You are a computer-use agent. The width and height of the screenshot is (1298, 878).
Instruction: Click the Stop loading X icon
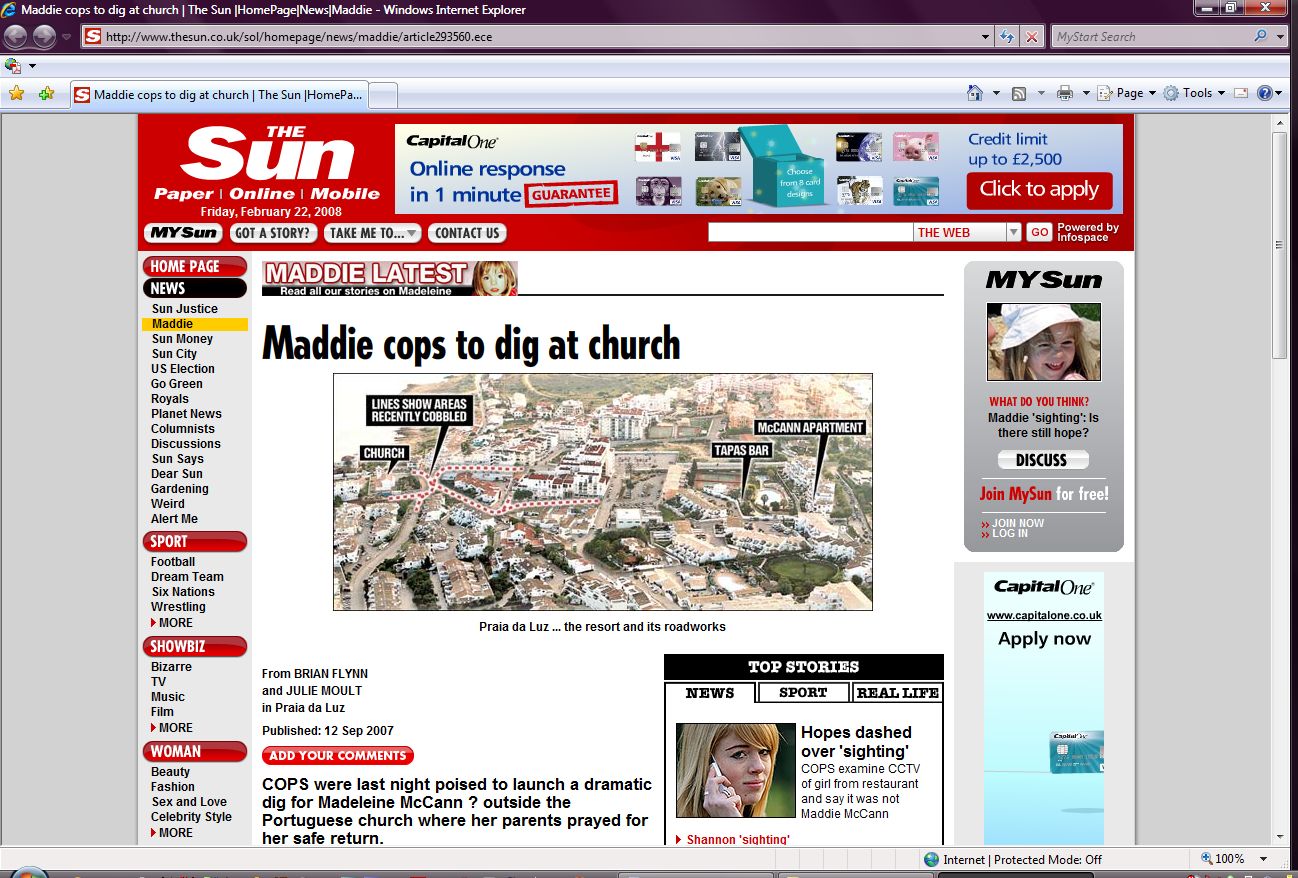pyautogui.click(x=1032, y=37)
